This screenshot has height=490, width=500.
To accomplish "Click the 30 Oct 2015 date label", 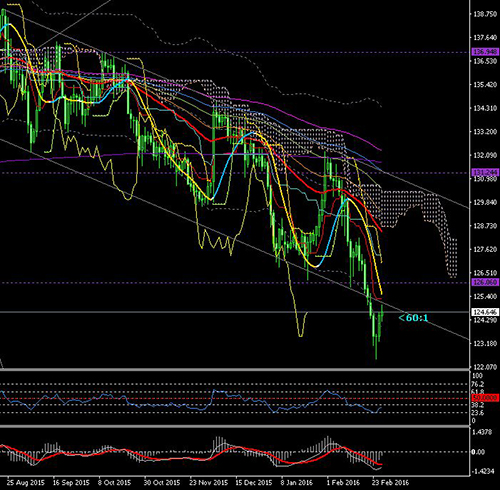I will pos(162,482).
